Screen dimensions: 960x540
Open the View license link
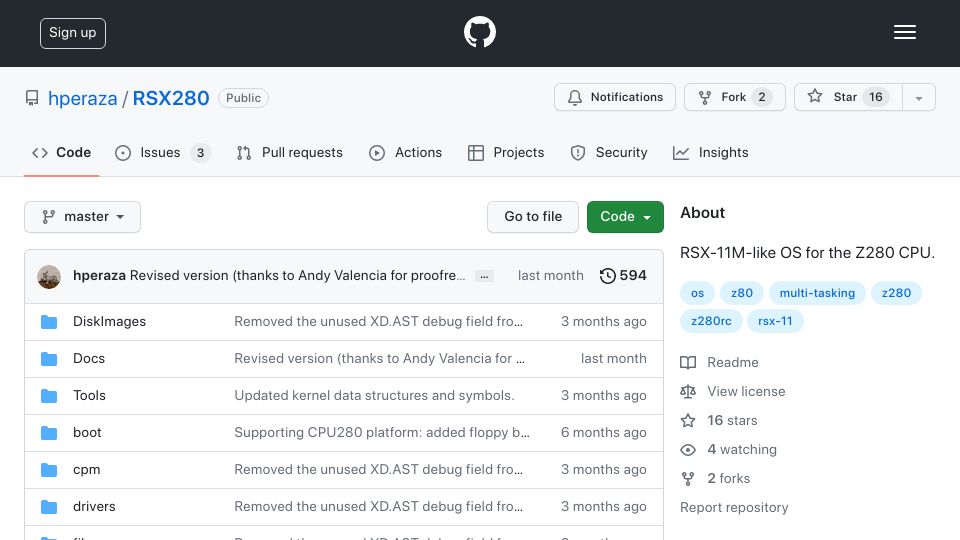click(x=746, y=391)
